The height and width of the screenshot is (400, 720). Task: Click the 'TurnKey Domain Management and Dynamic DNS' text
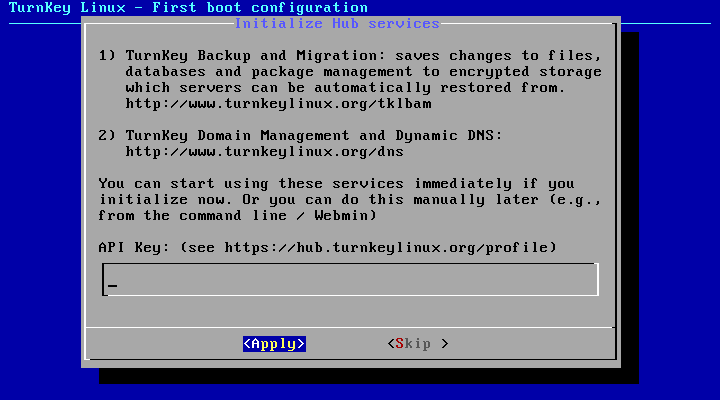(309, 135)
